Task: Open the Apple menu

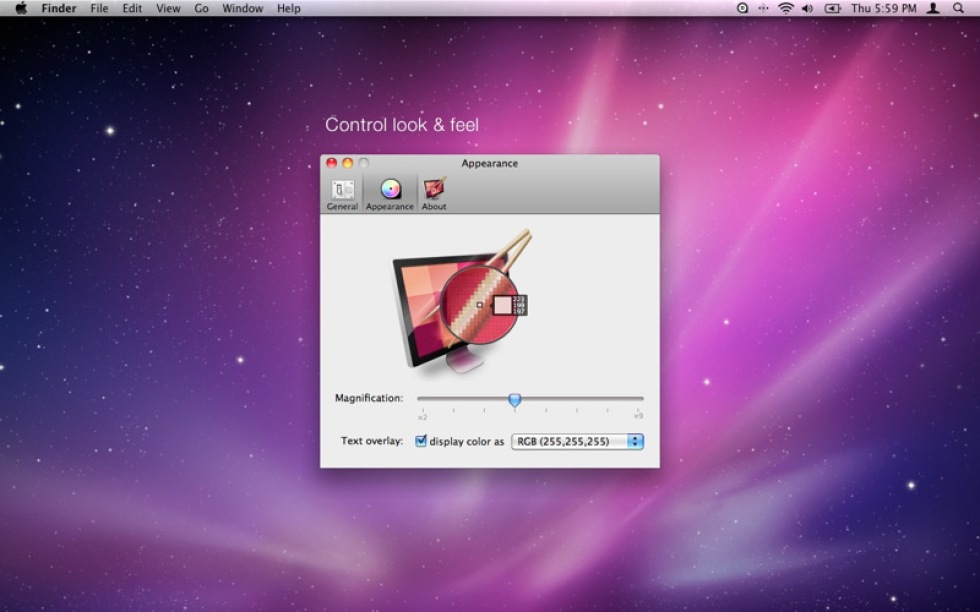Action: coord(20,8)
